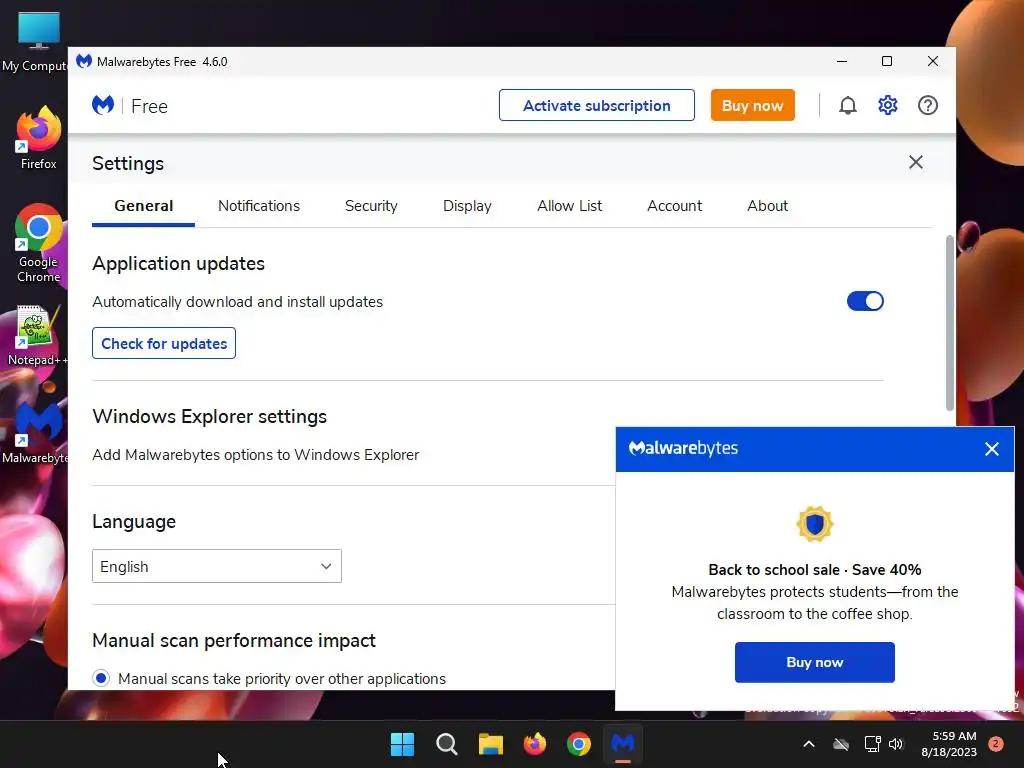Launch Firefox from the taskbar
This screenshot has height=768, width=1024.
[x=535, y=744]
